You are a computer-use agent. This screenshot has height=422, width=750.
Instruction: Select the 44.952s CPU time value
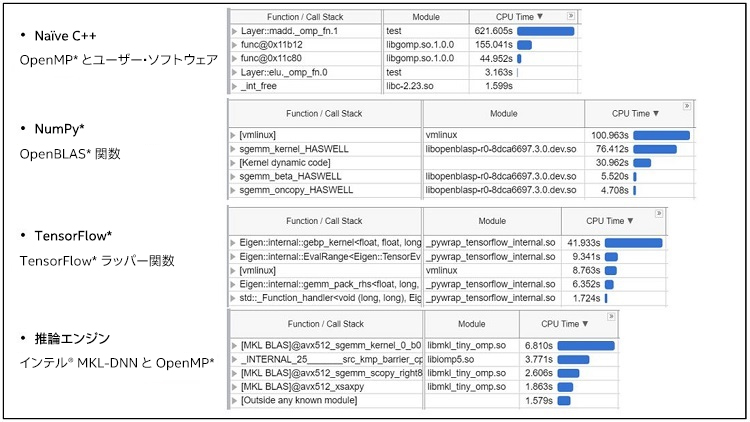tap(496, 58)
